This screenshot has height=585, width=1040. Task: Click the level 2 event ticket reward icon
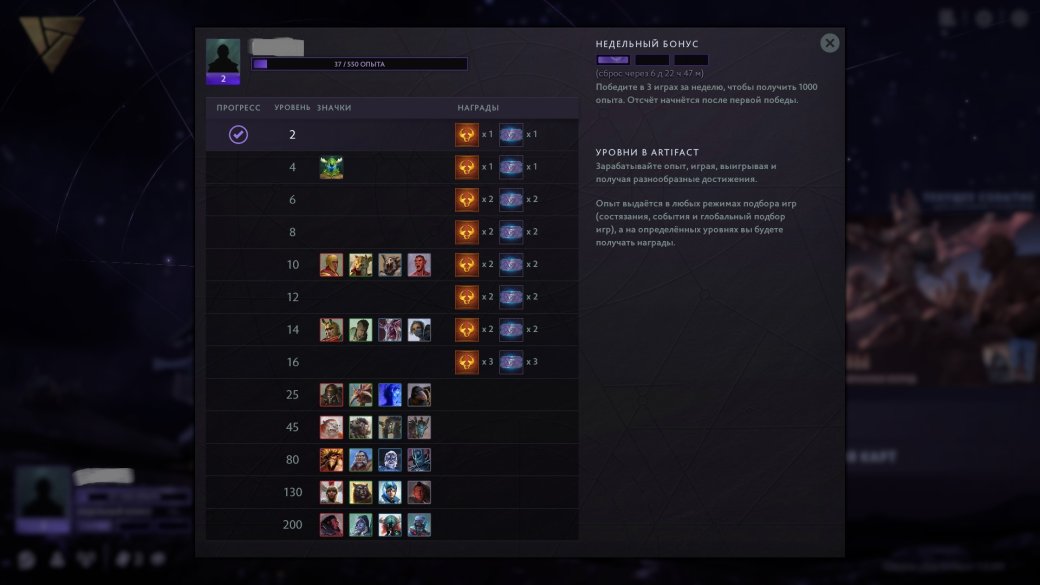click(511, 135)
